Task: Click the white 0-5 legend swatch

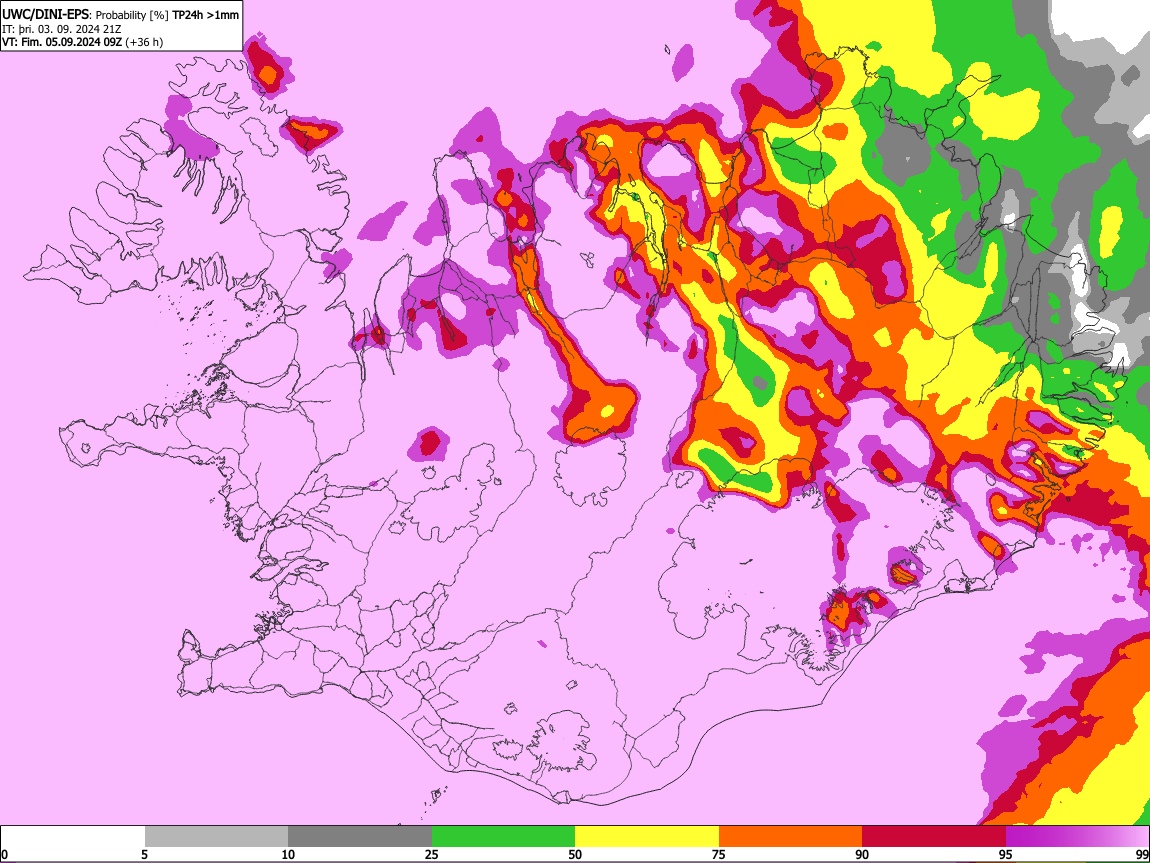Action: tap(73, 837)
